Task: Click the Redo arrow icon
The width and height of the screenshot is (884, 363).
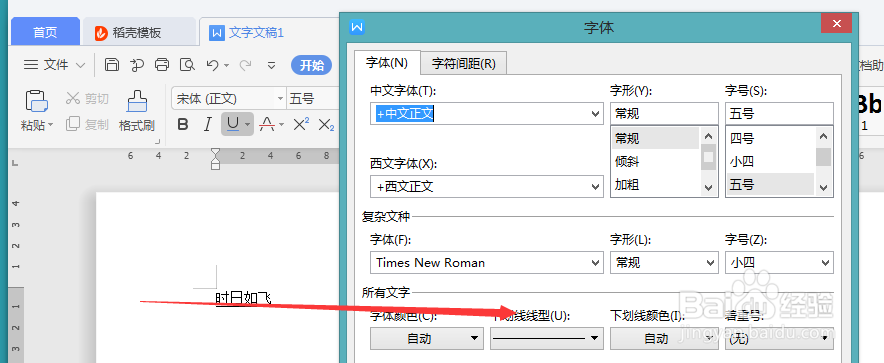Action: [x=245, y=65]
